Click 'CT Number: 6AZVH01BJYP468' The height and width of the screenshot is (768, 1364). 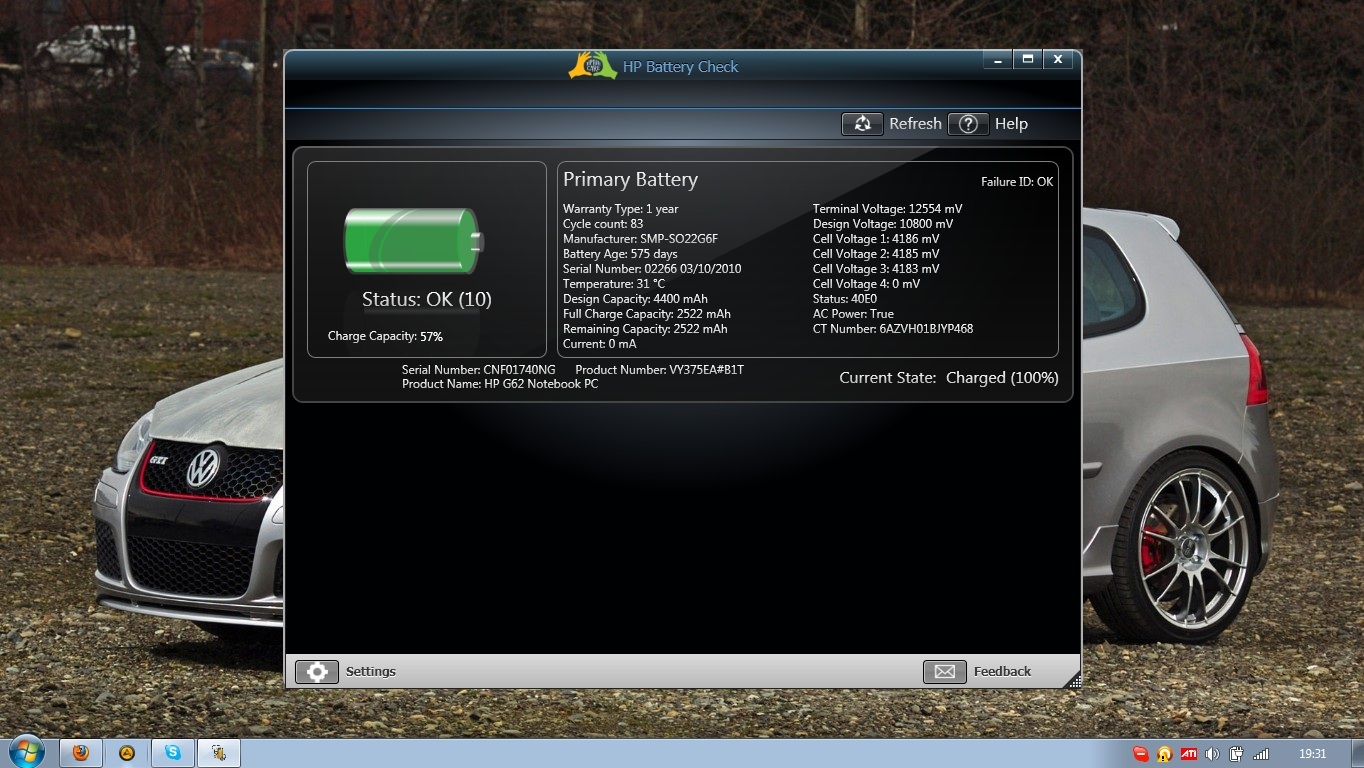point(893,329)
